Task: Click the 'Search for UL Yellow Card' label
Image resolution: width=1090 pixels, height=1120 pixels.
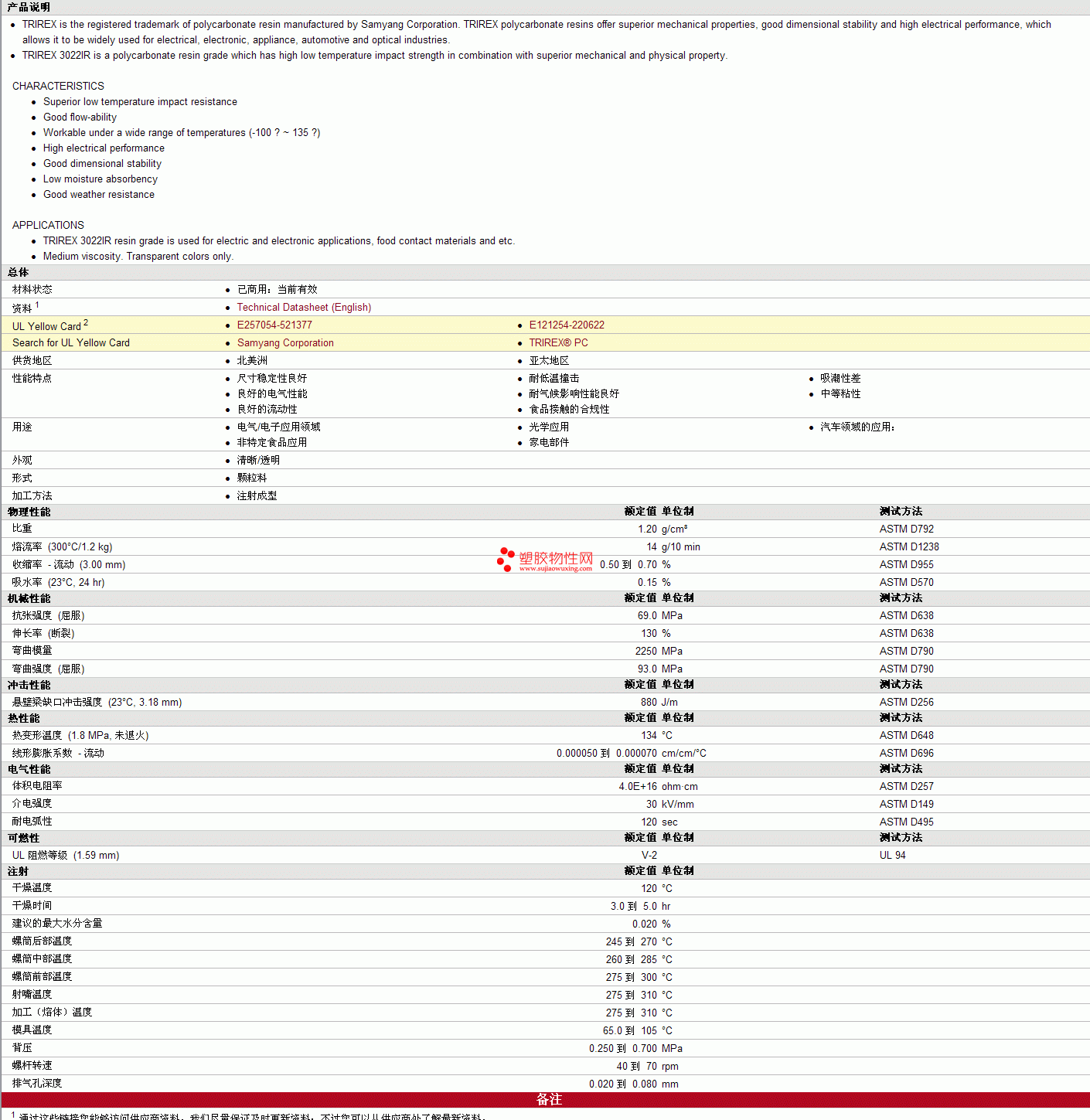Action: [x=71, y=343]
